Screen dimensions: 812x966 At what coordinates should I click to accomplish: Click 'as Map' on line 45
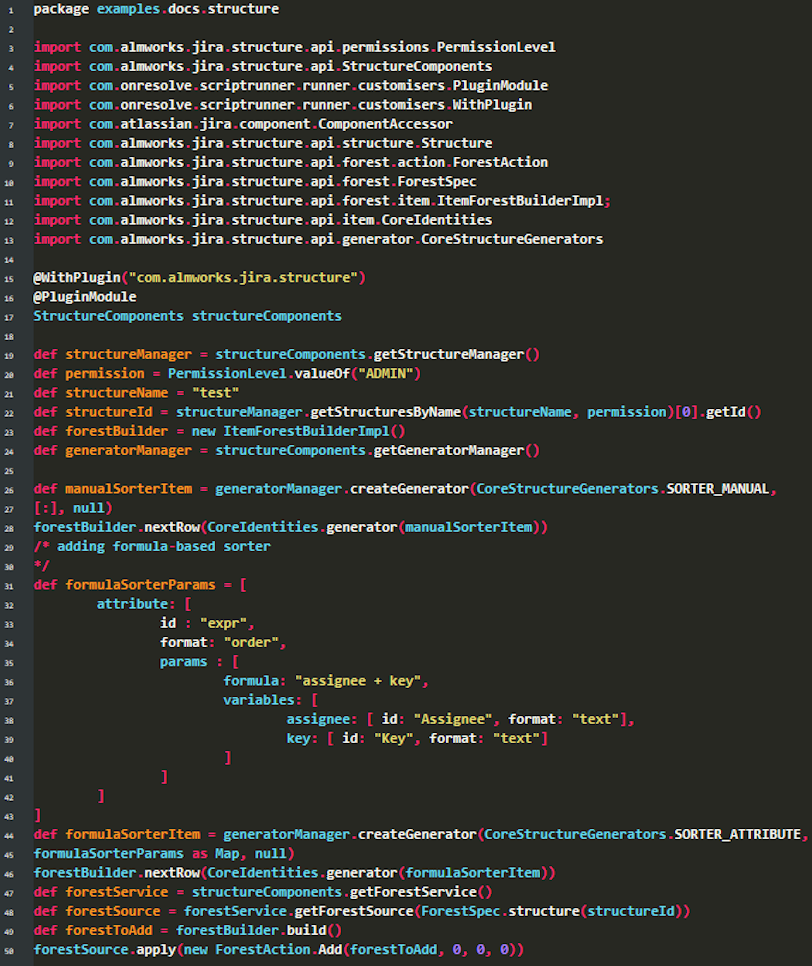point(216,854)
